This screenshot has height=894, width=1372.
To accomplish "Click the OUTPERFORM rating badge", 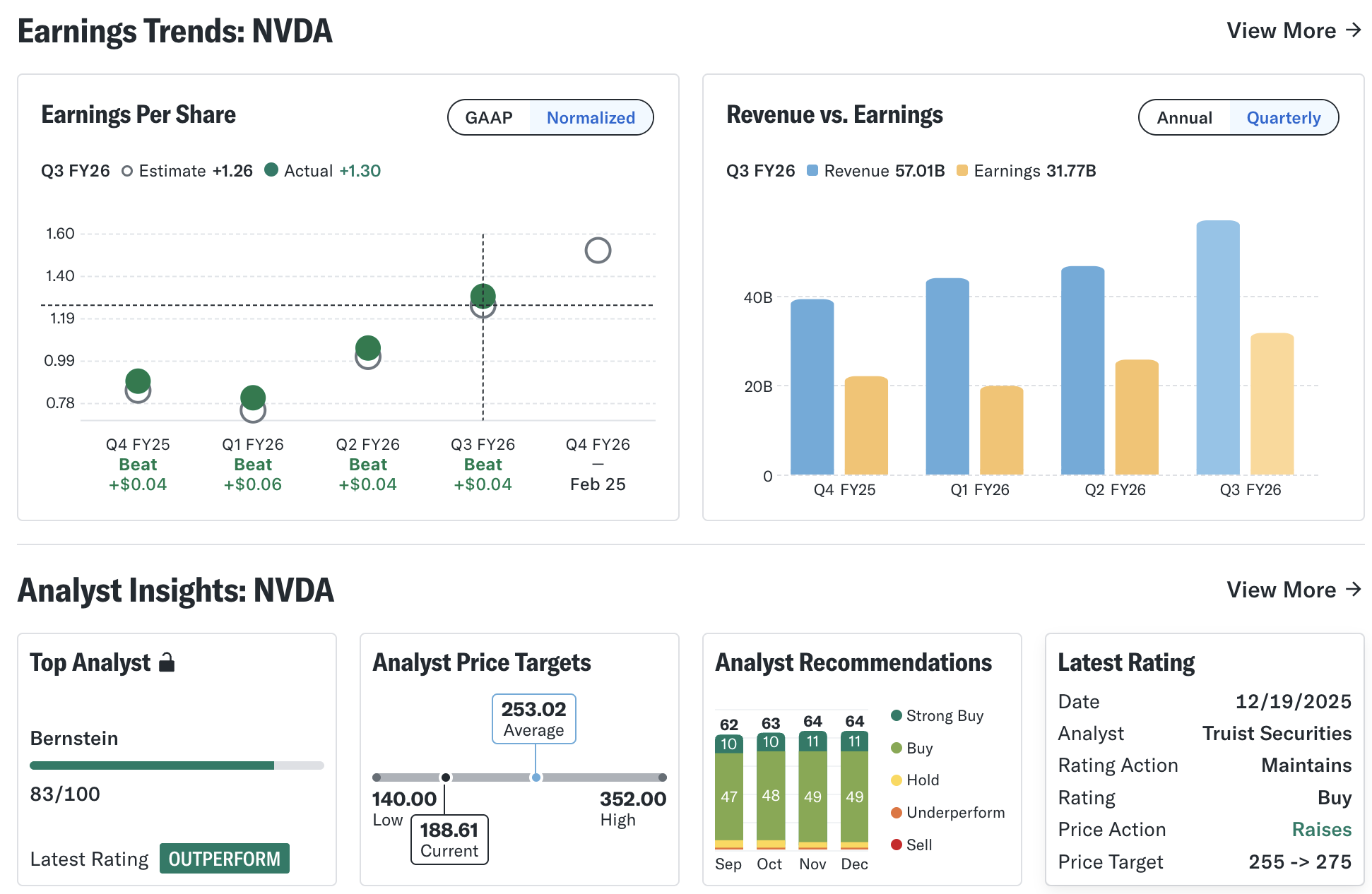I will 224,859.
